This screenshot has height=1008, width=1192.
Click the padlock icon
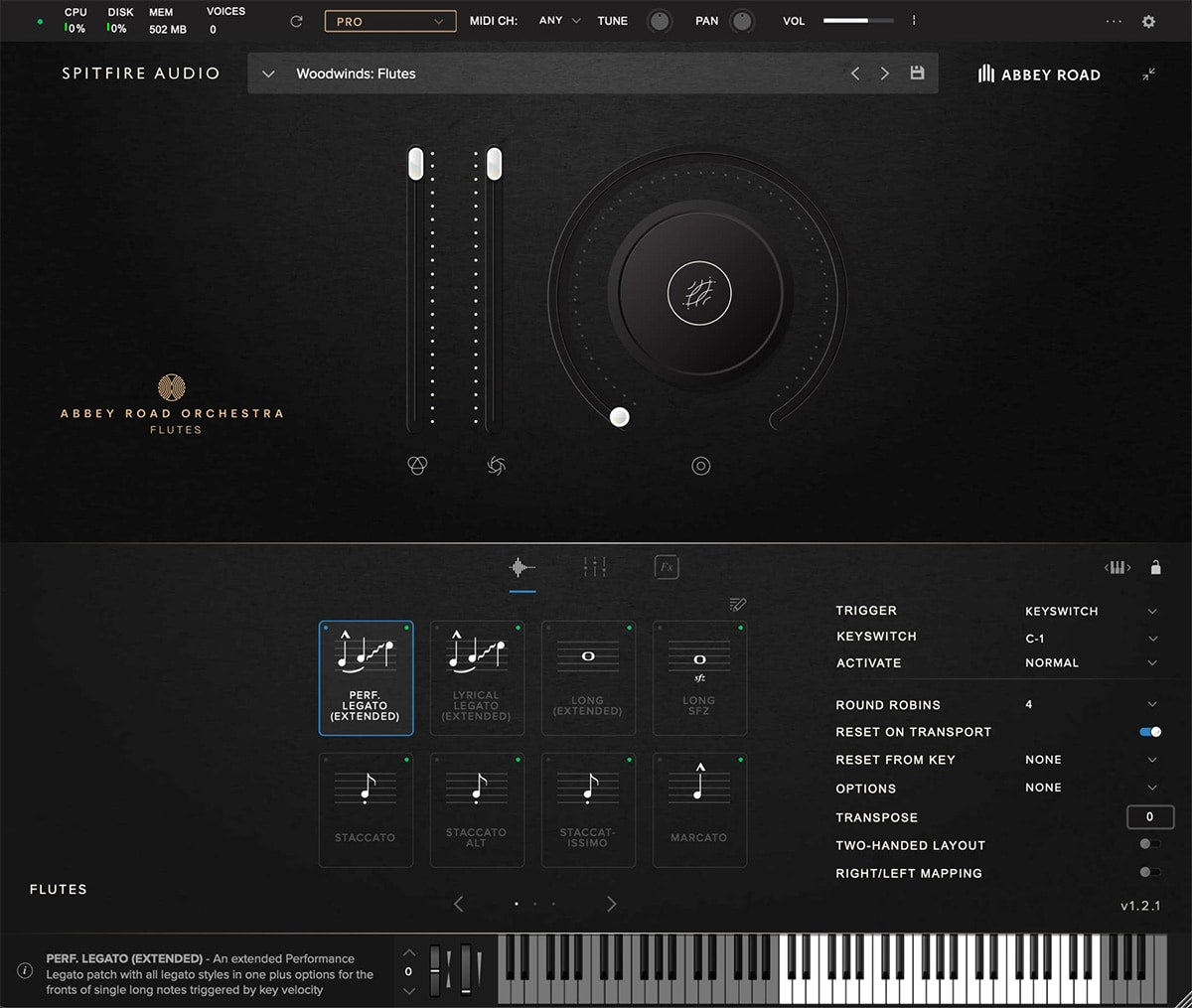click(1155, 568)
